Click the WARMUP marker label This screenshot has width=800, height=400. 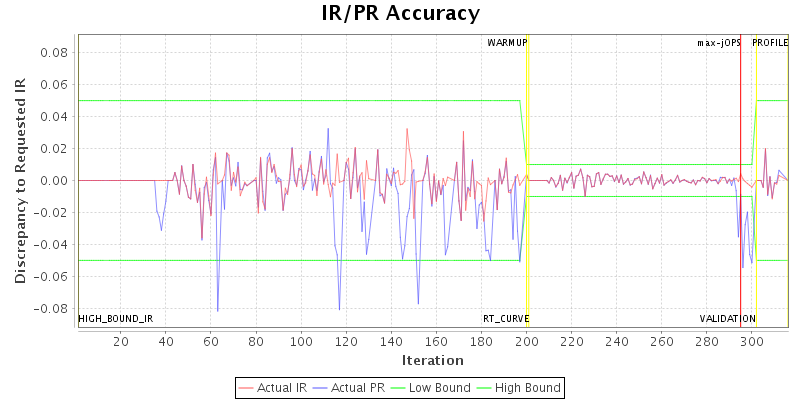pyautogui.click(x=507, y=43)
